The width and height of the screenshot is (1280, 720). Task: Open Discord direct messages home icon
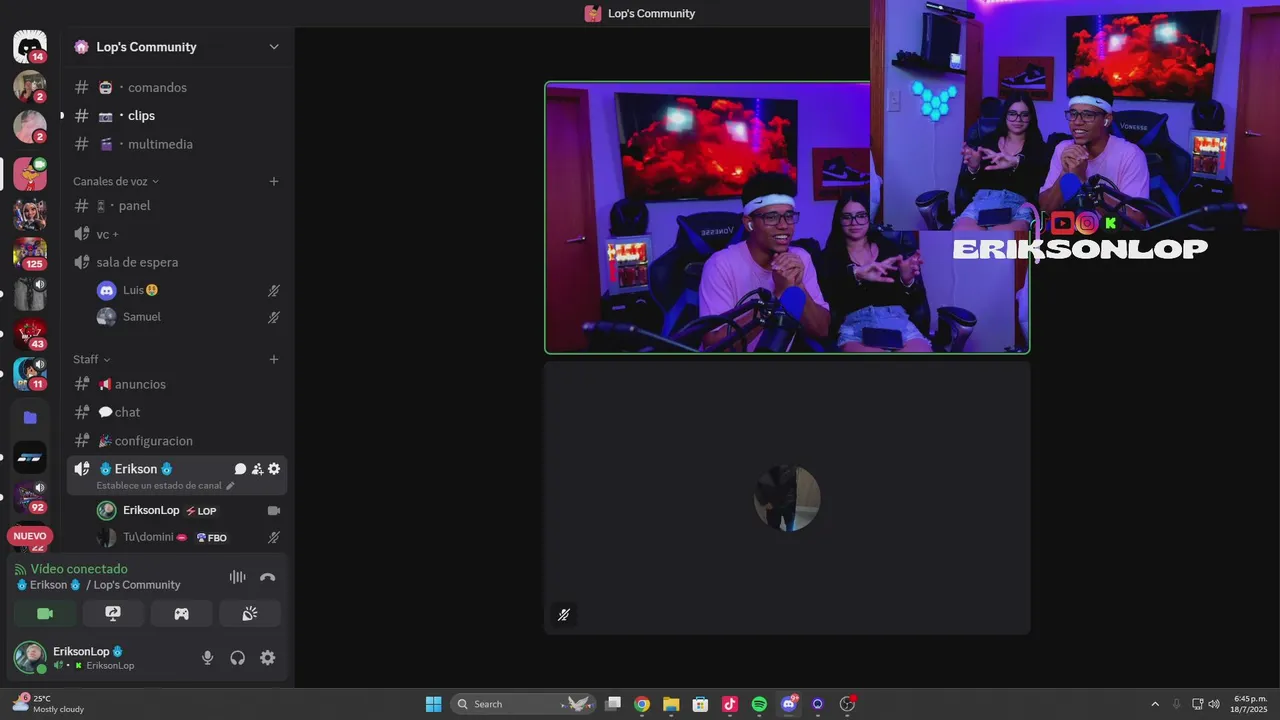tap(30, 47)
